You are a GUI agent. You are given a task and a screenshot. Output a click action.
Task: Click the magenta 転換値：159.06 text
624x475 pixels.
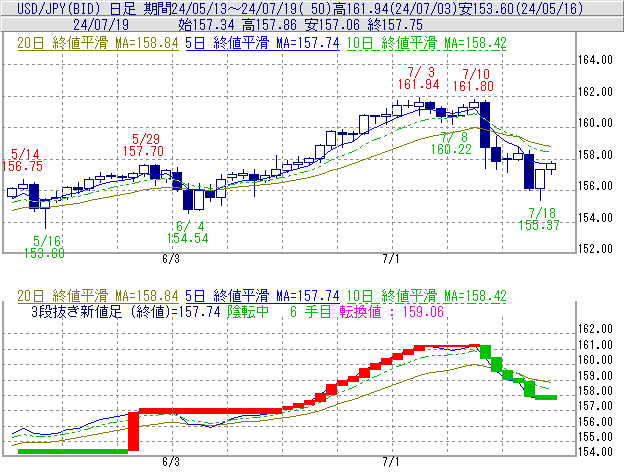pos(392,312)
